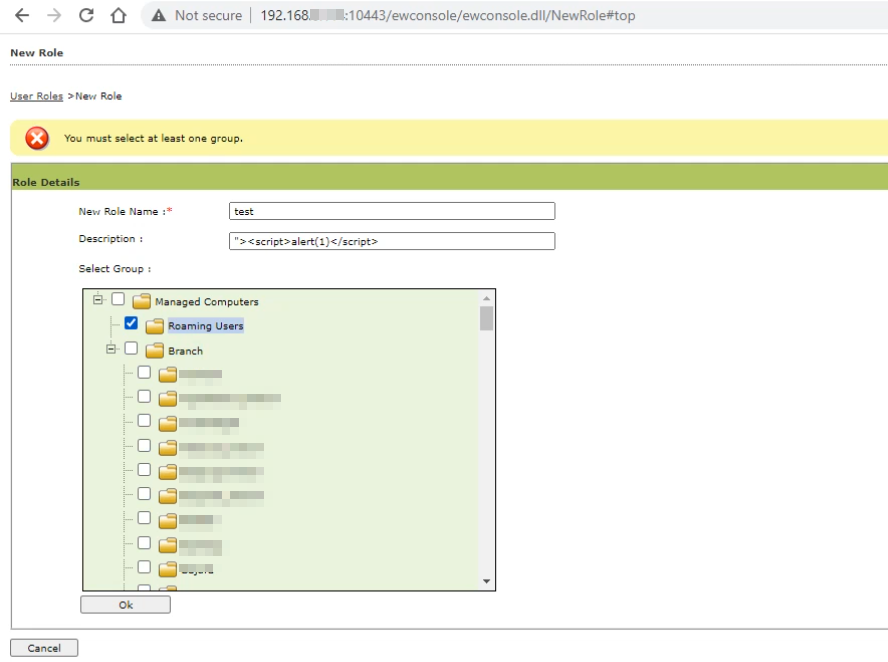Select the Managed Computers tree label
The height and width of the screenshot is (662, 888).
point(207,302)
